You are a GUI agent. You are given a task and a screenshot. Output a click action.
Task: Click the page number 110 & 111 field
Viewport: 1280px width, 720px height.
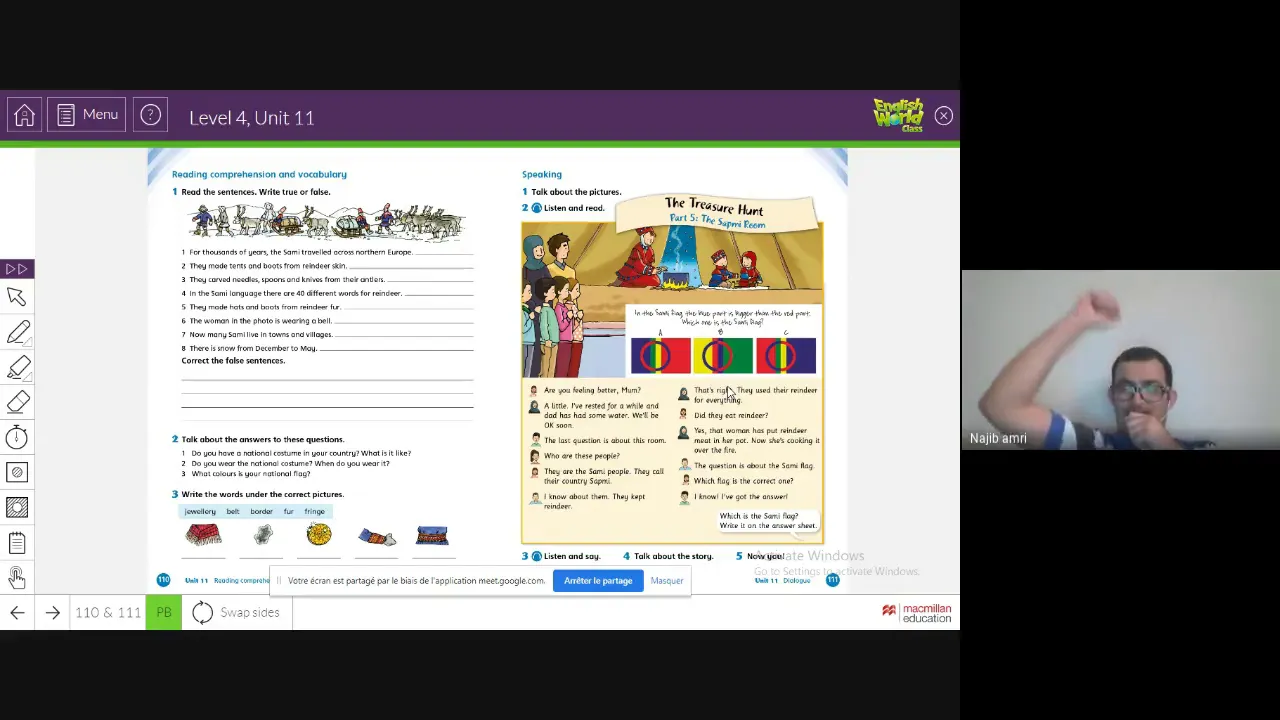pyautogui.click(x=108, y=613)
